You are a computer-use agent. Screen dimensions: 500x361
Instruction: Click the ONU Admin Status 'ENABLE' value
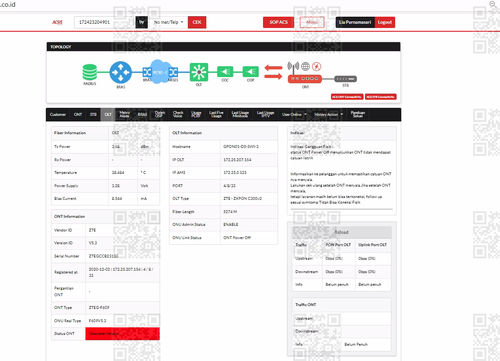pos(231,225)
